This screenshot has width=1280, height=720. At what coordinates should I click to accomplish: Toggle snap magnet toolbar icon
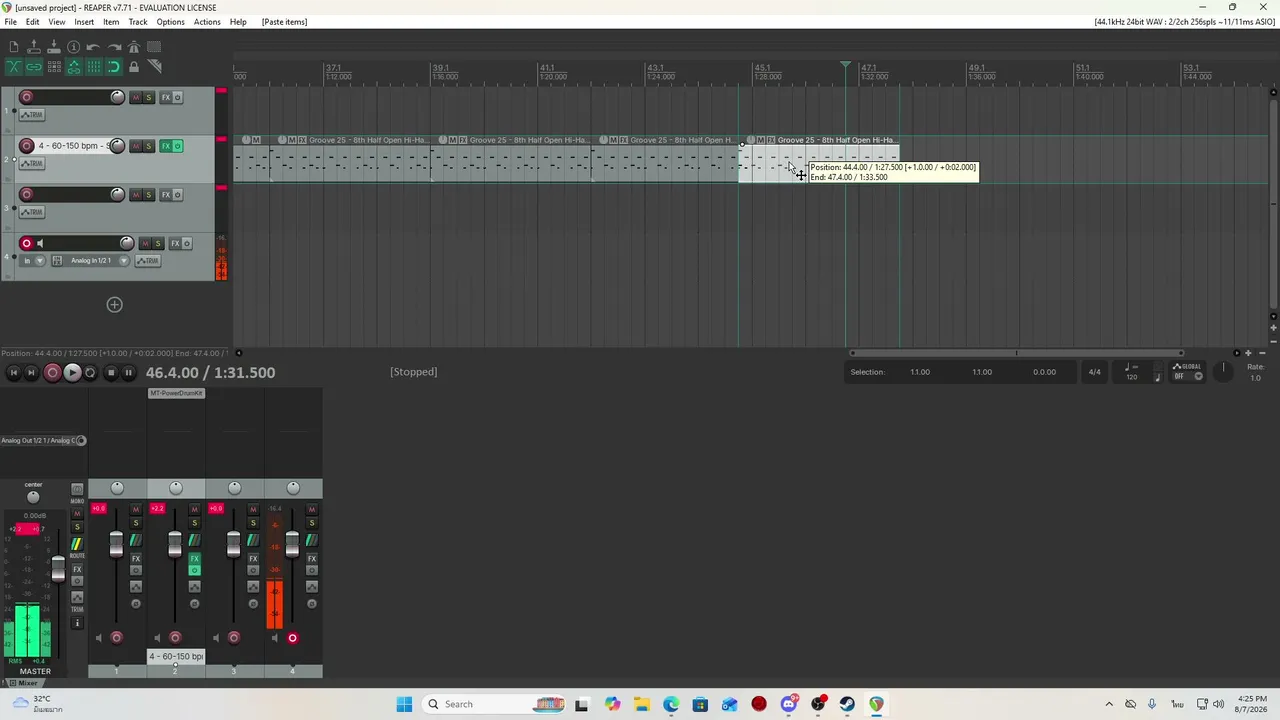(x=114, y=67)
